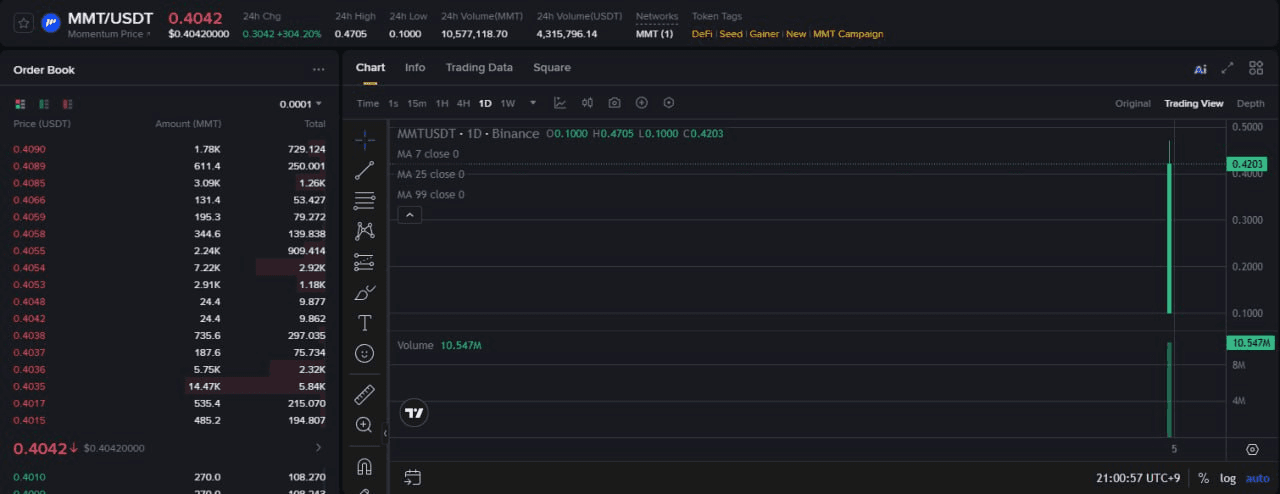Click the 0.4010 bid price row
Image resolution: width=1280 pixels, height=494 pixels.
tap(169, 477)
